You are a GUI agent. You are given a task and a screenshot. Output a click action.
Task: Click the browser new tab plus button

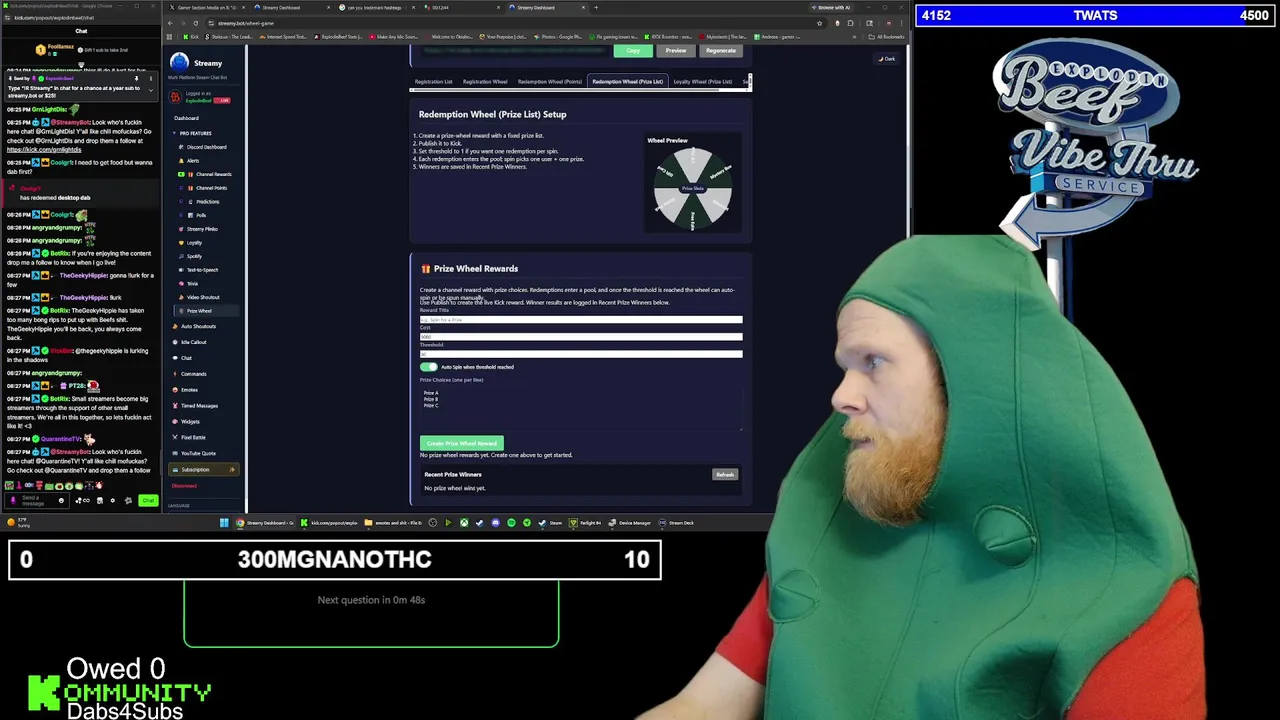[x=596, y=8]
